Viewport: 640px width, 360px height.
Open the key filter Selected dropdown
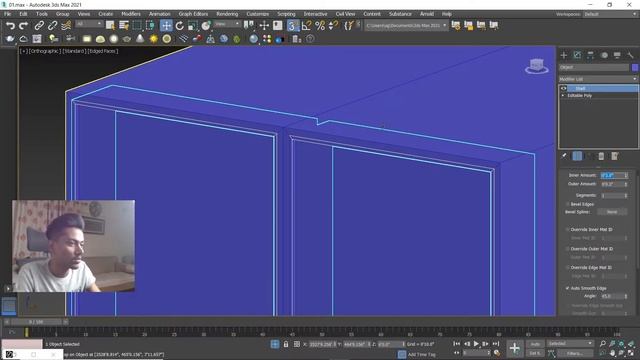[x=570, y=344]
